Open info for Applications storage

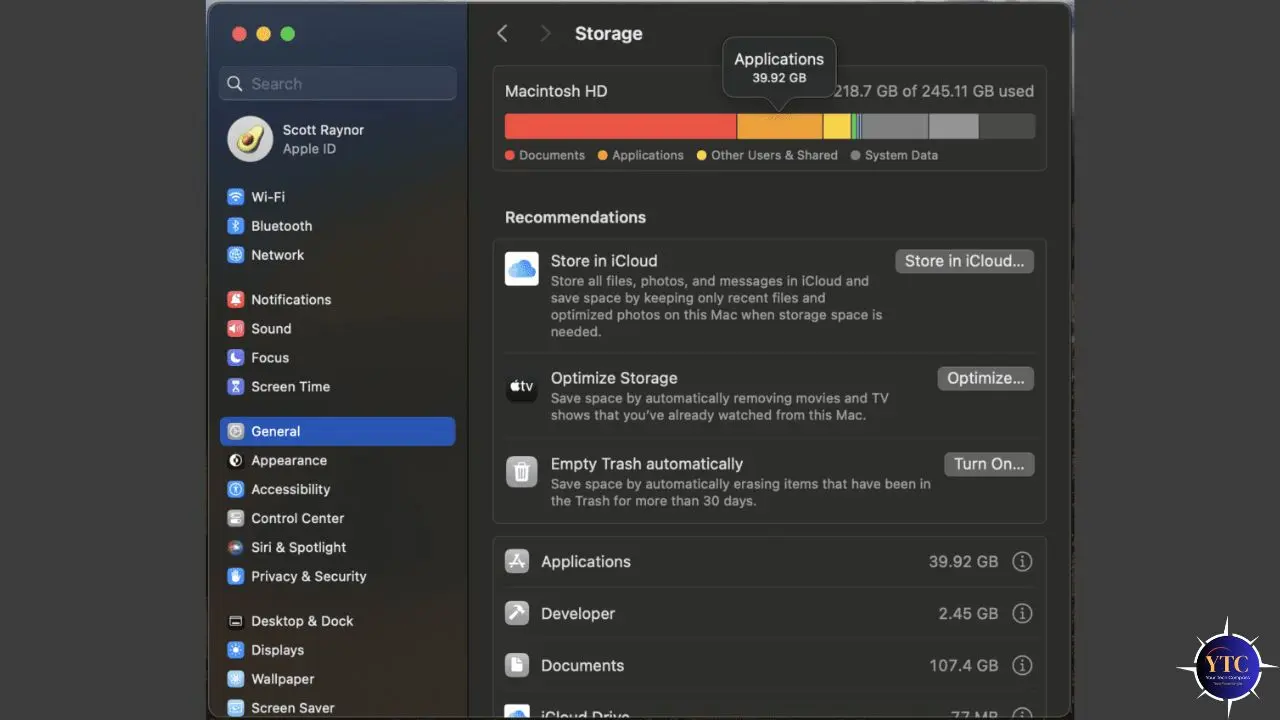tap(1022, 561)
